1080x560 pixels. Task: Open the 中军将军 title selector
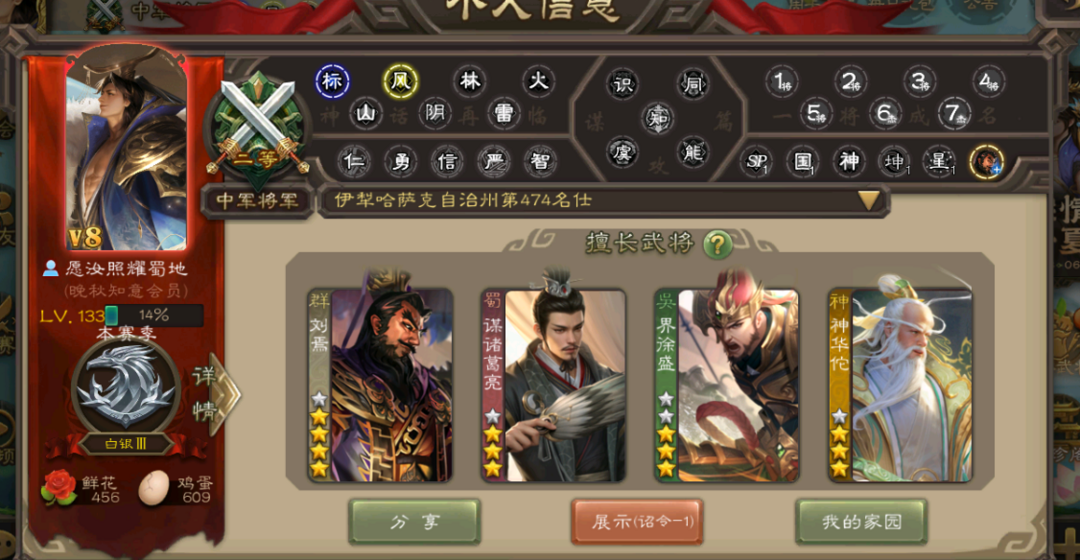(x=258, y=200)
